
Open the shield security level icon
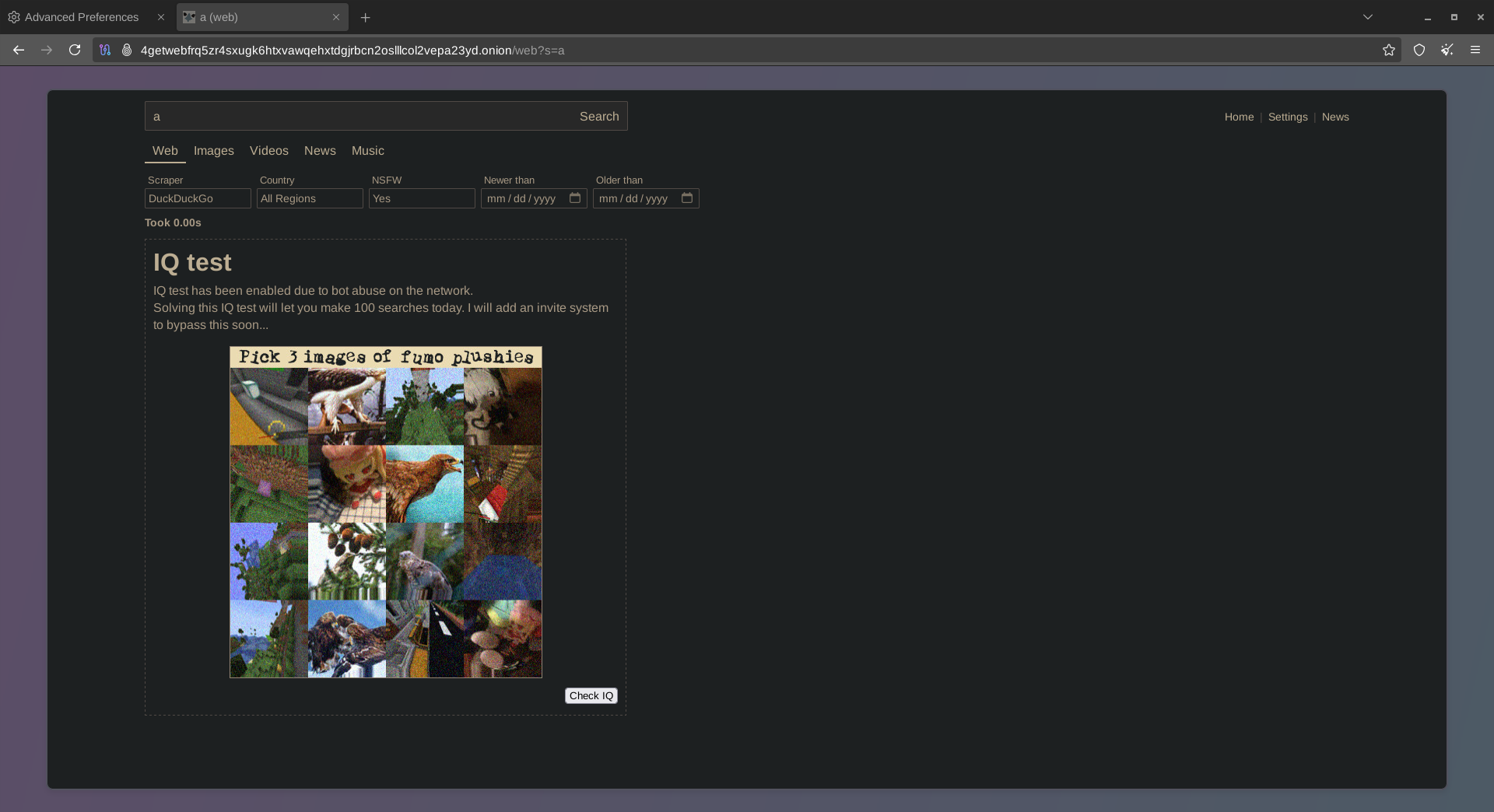pyautogui.click(x=1419, y=50)
